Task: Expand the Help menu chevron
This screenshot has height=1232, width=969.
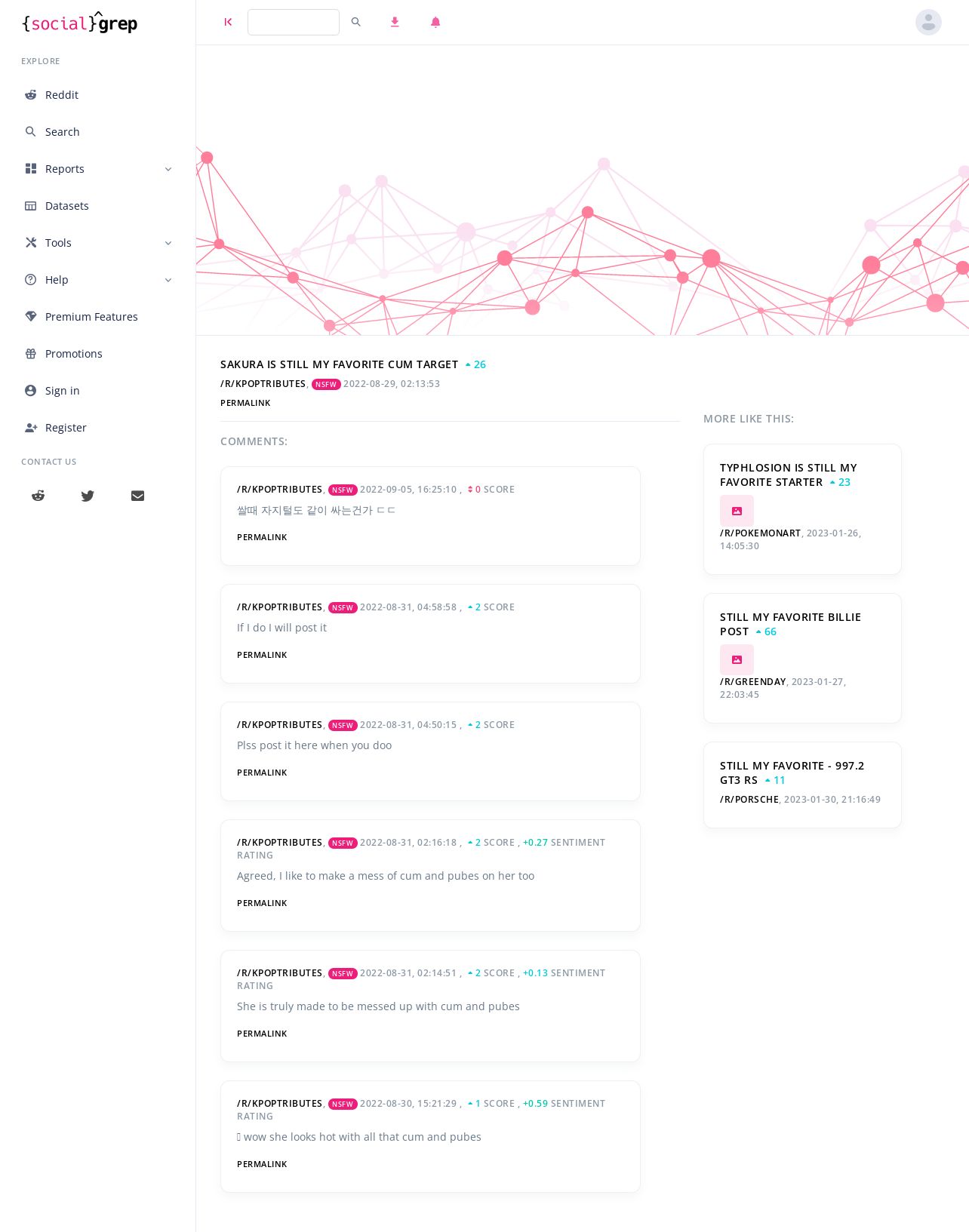Action: pos(168,280)
